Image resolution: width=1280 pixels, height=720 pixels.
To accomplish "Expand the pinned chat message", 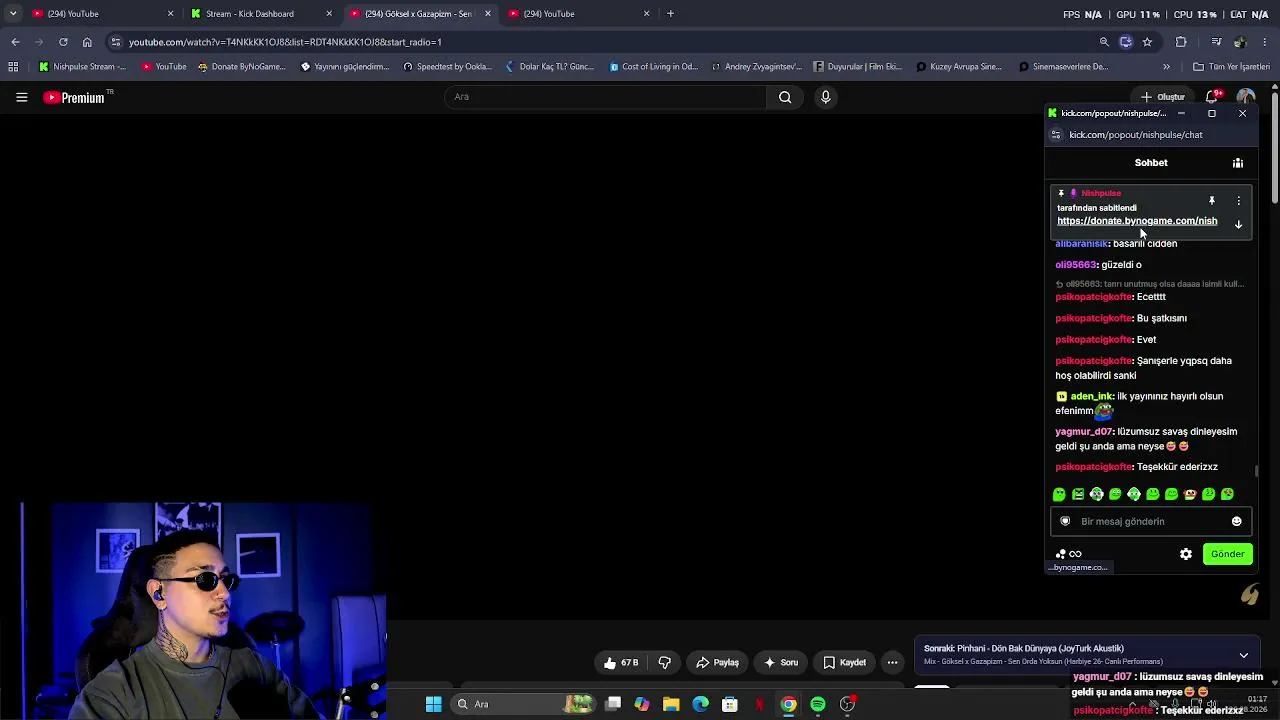I will pos(1238,224).
